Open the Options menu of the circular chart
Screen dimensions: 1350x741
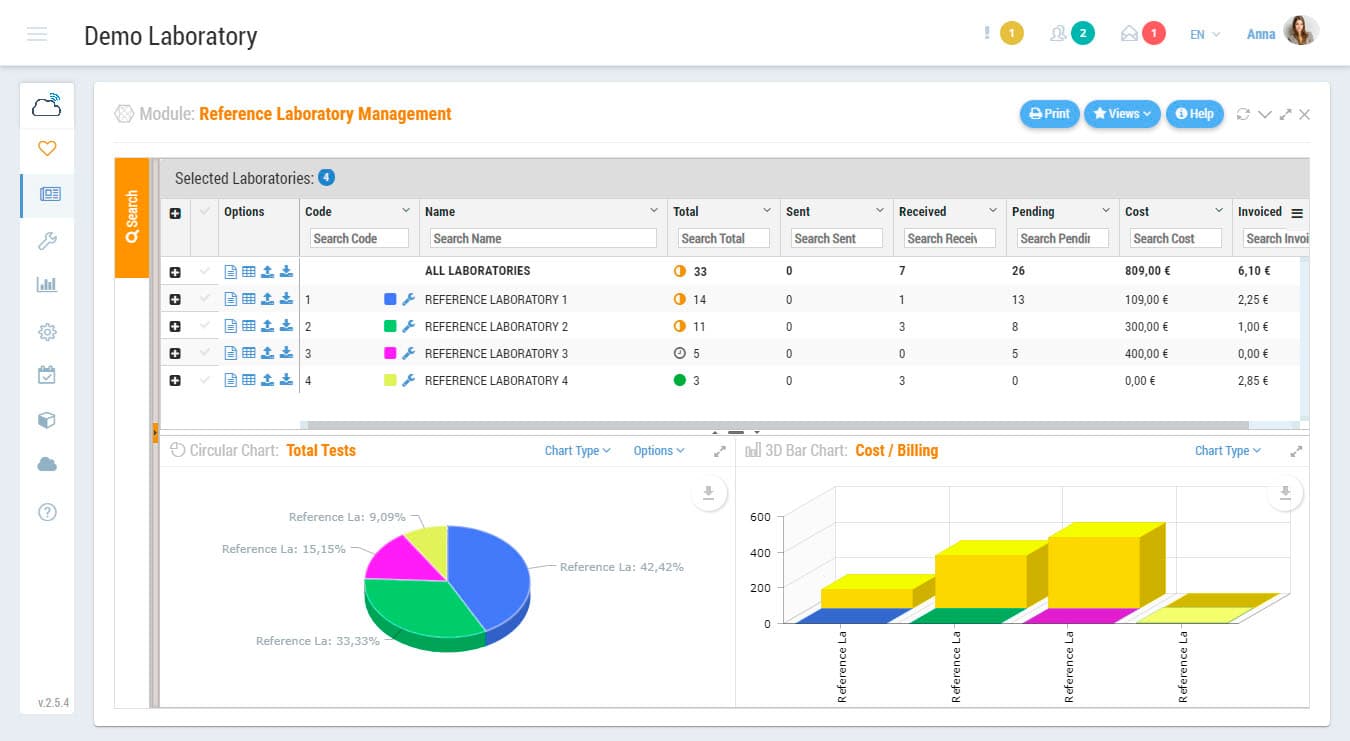(x=658, y=451)
